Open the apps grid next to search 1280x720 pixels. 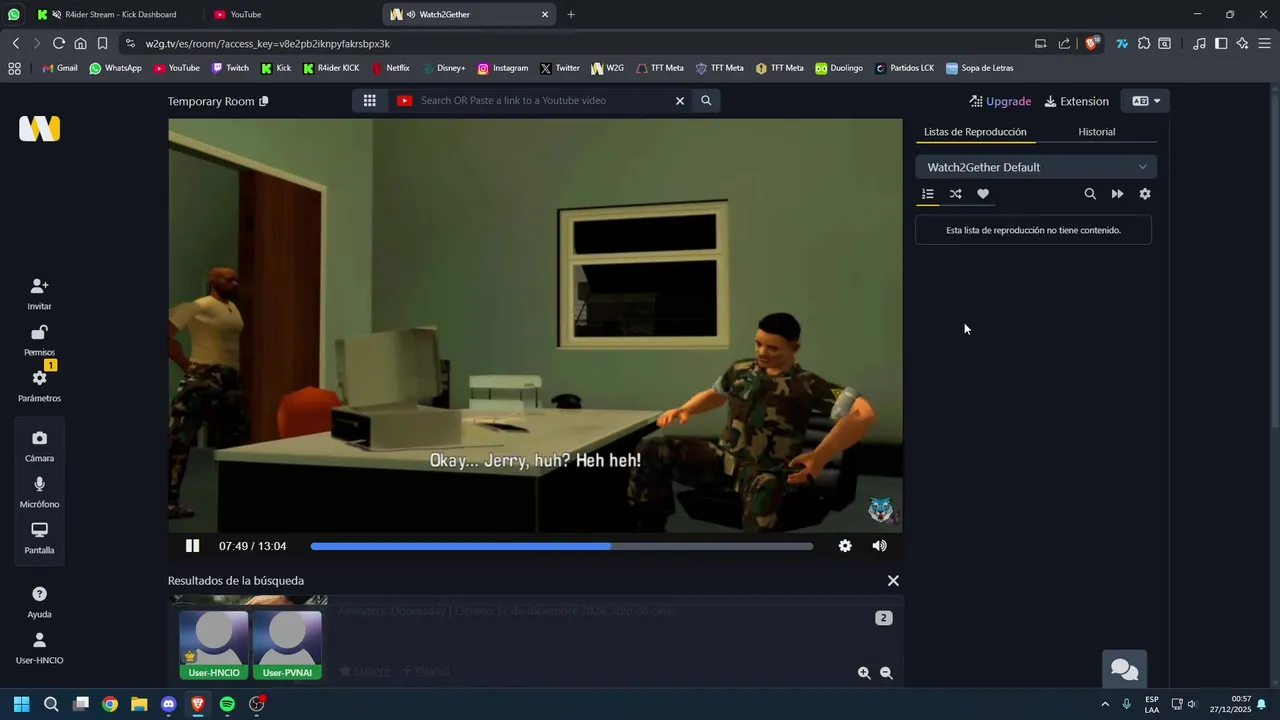[369, 100]
